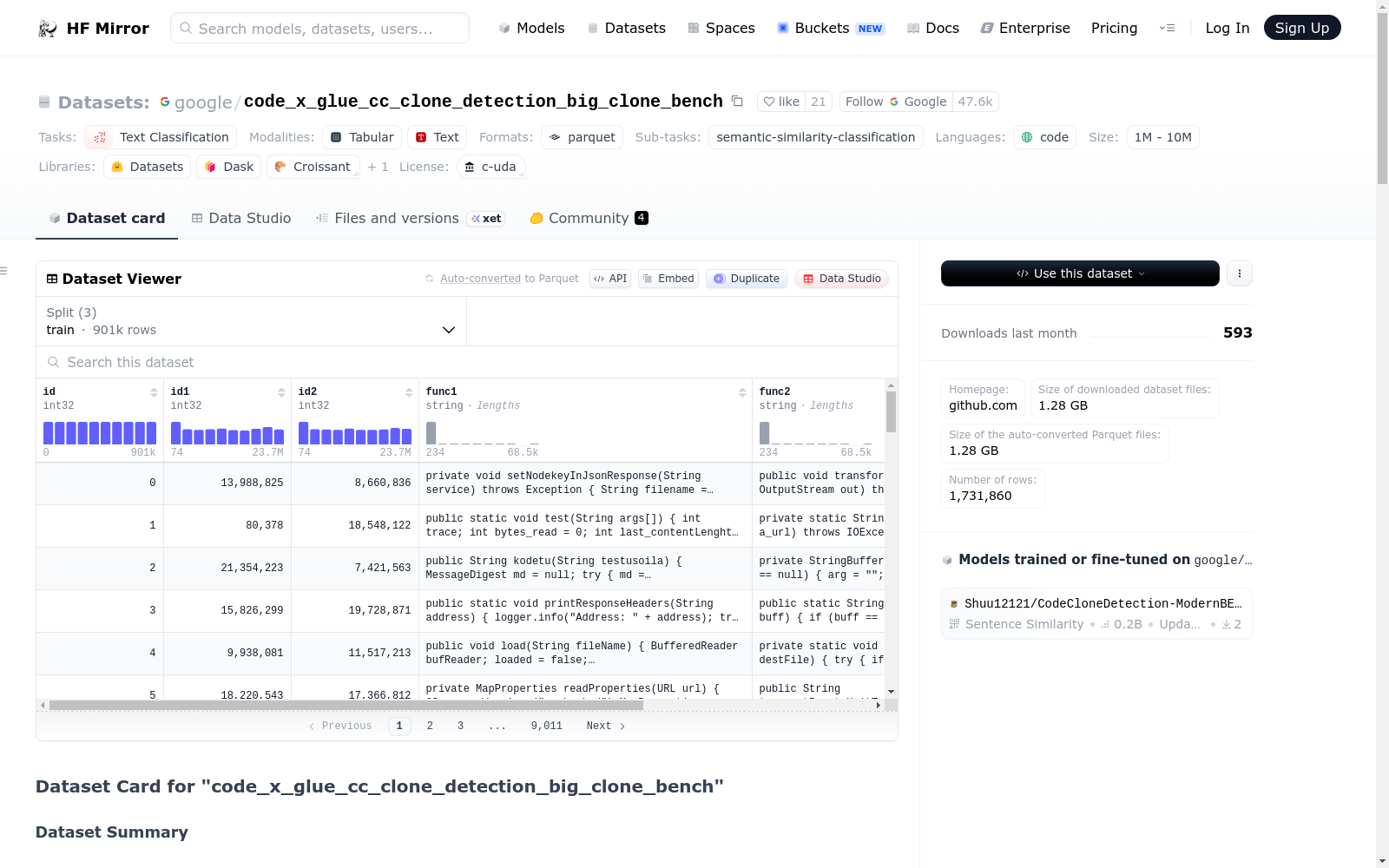1389x868 pixels.
Task: Click the 1M - 10M size tag
Action: pyautogui.click(x=1163, y=137)
